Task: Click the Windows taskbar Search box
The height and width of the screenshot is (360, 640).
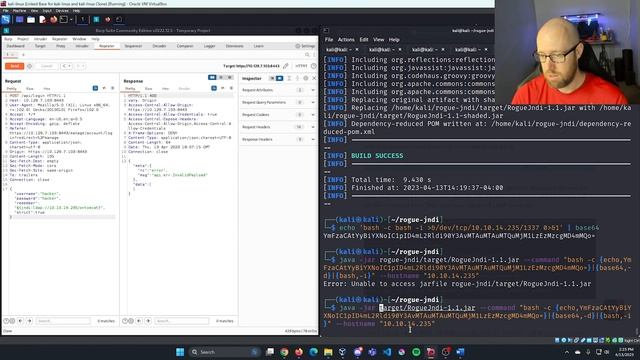Action: (224, 352)
